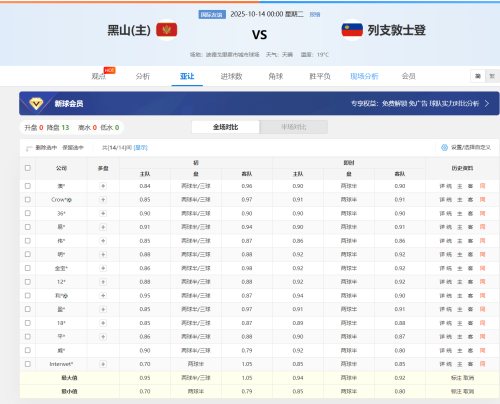Open the settings hexagon icon above table
Viewport: 500px width, 404px height.
pyautogui.click(x=444, y=147)
